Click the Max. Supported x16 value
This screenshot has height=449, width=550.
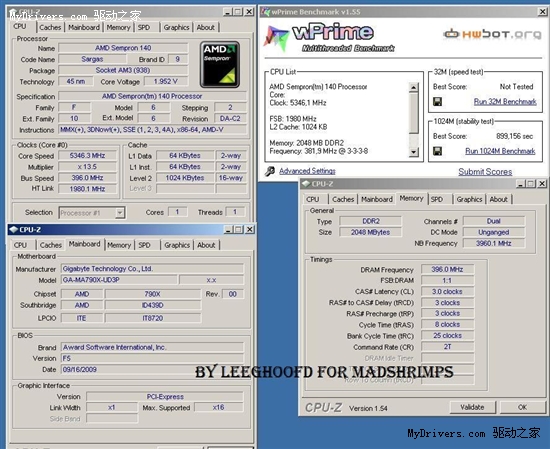pyautogui.click(x=218, y=407)
